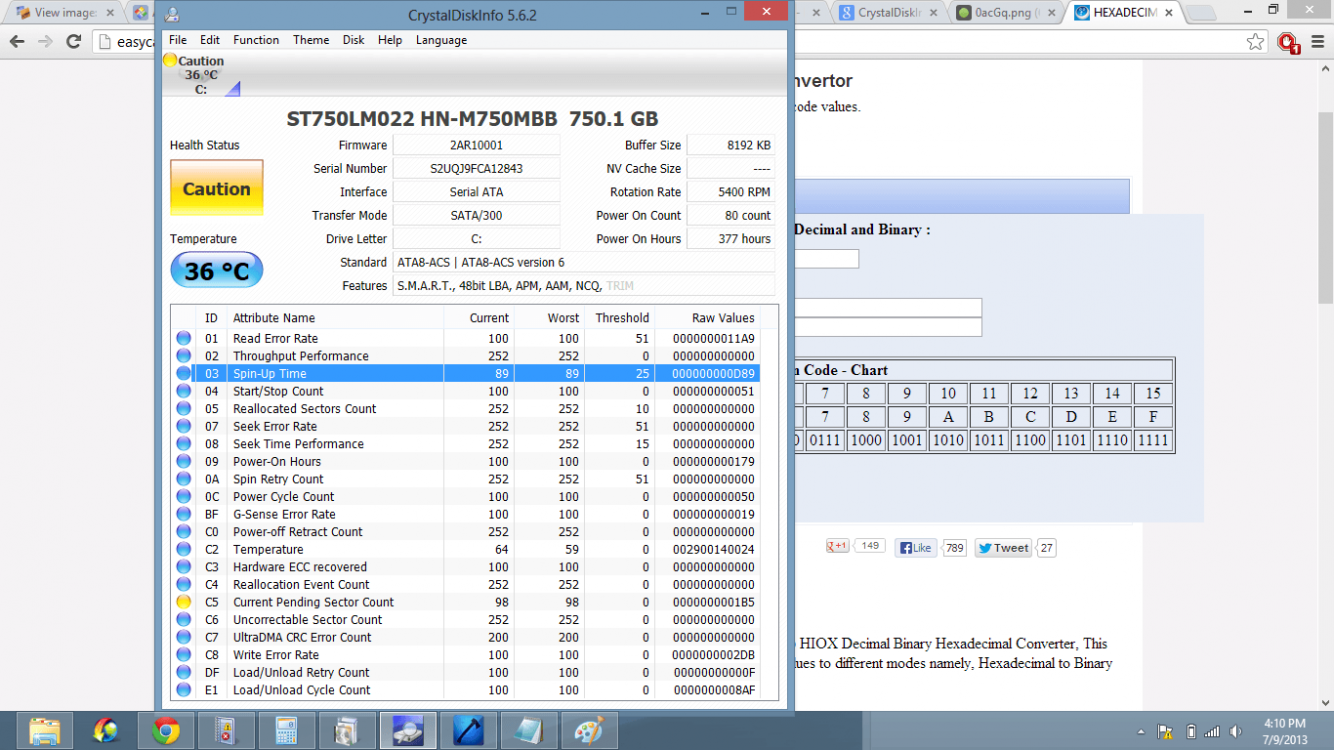Open the Theme menu

point(311,40)
